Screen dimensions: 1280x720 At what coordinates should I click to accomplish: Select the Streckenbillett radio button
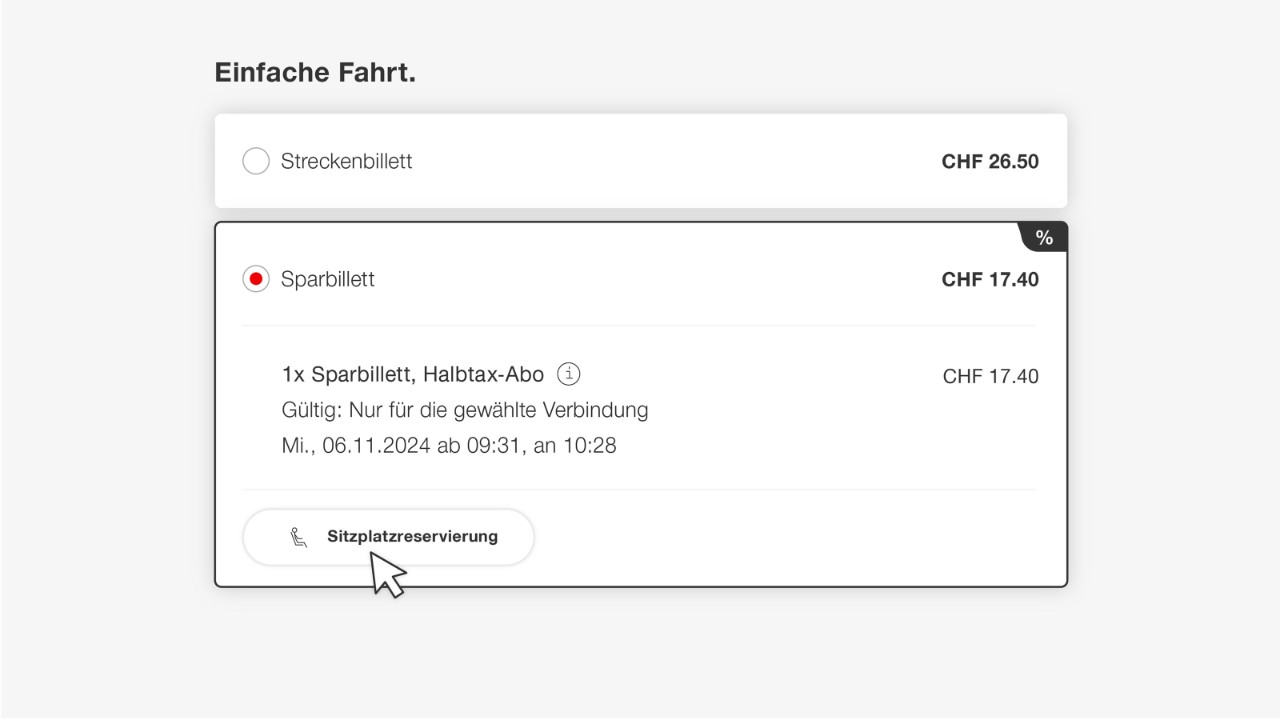255,160
